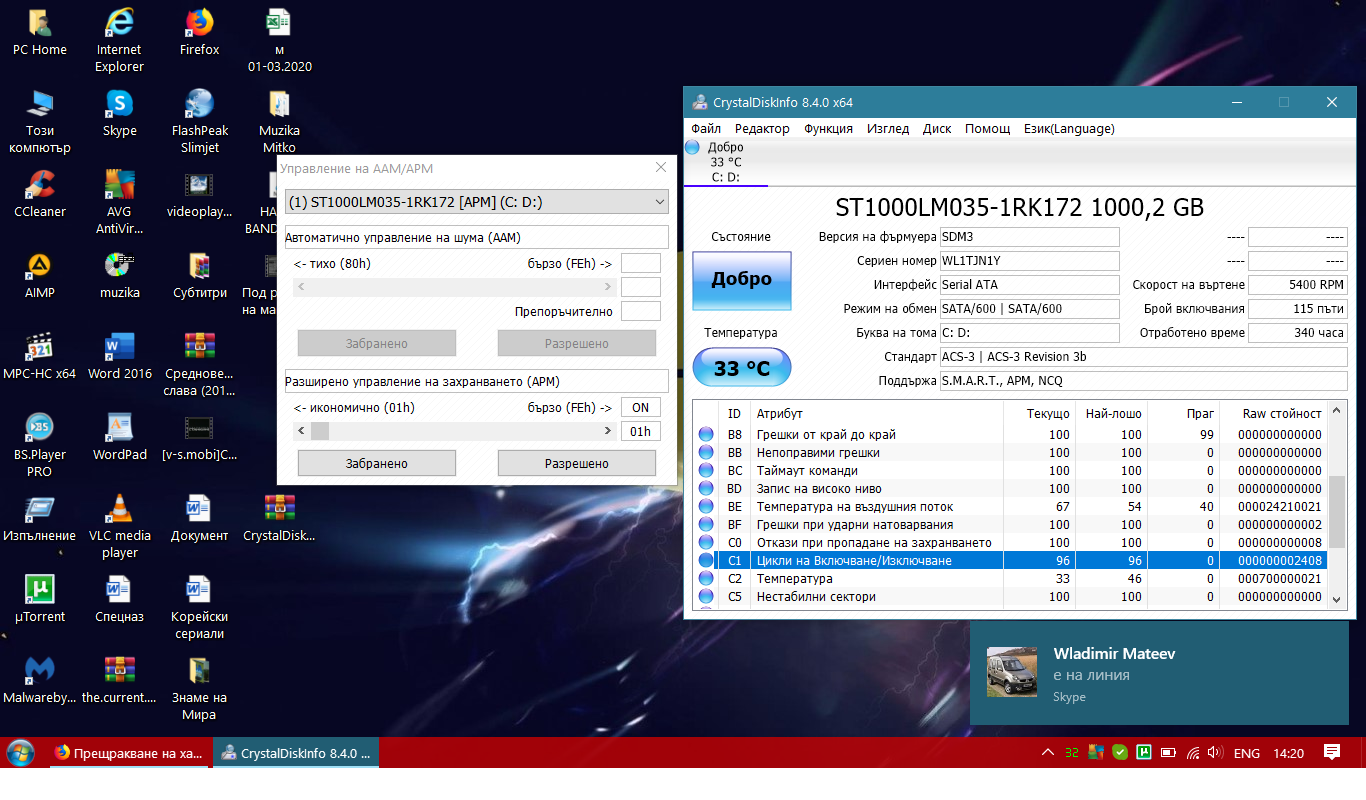Click the APM Забранено button
1366x800 pixels.
click(x=377, y=463)
